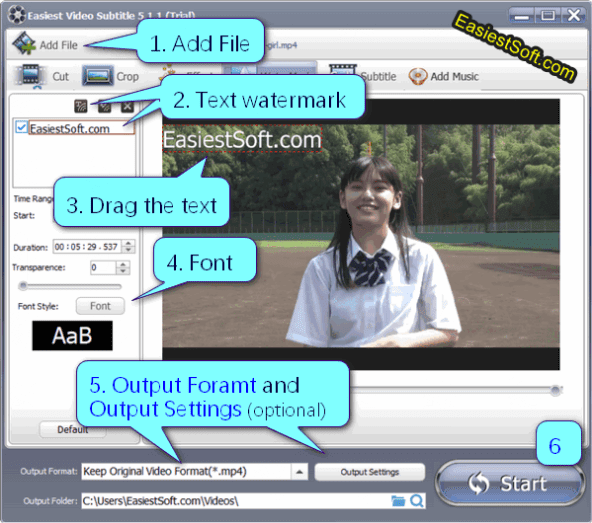The width and height of the screenshot is (592, 523).
Task: Open the Font style button
Action: coord(100,306)
